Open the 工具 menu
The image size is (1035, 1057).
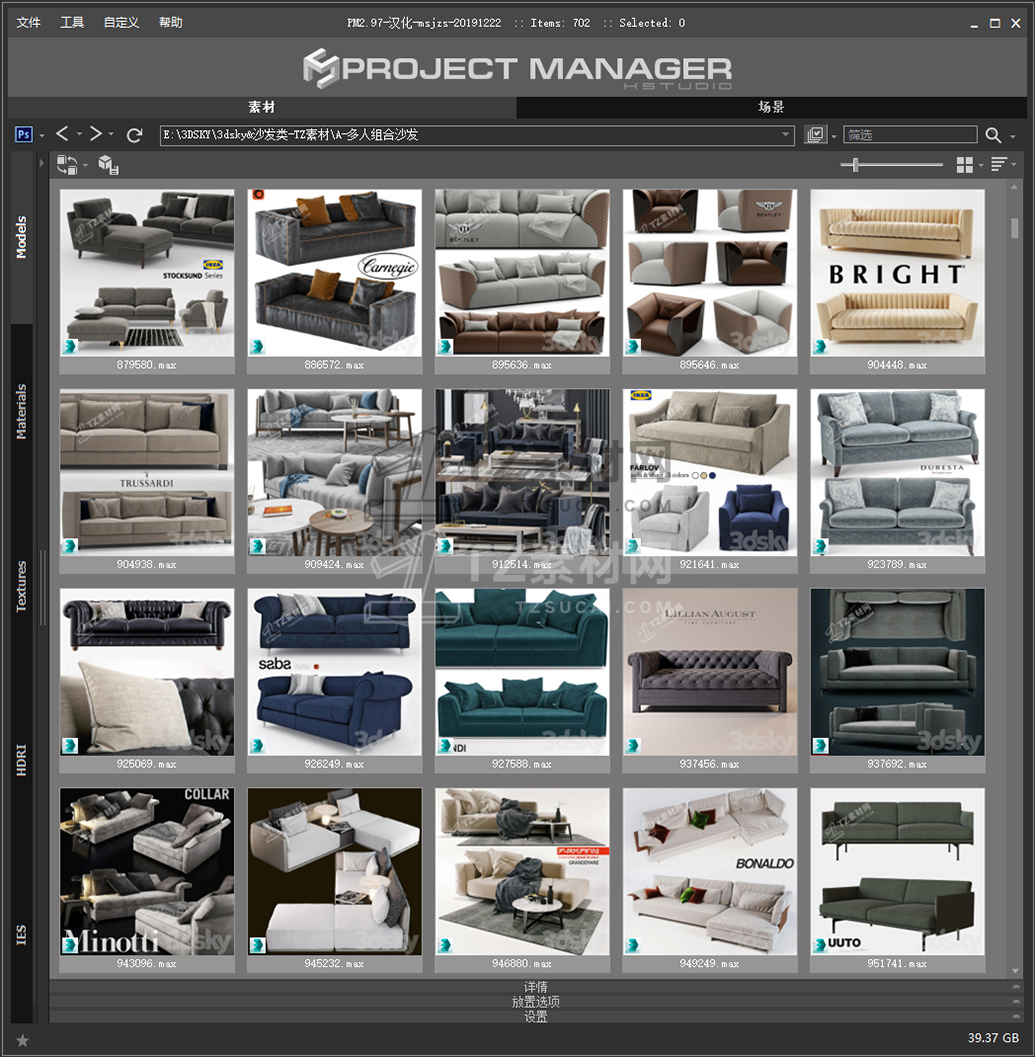(72, 22)
